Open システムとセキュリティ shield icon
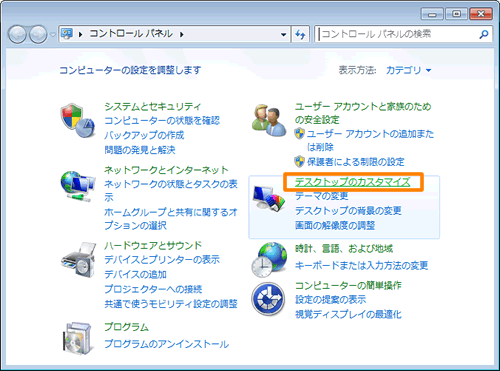500x371 pixels. (x=77, y=120)
